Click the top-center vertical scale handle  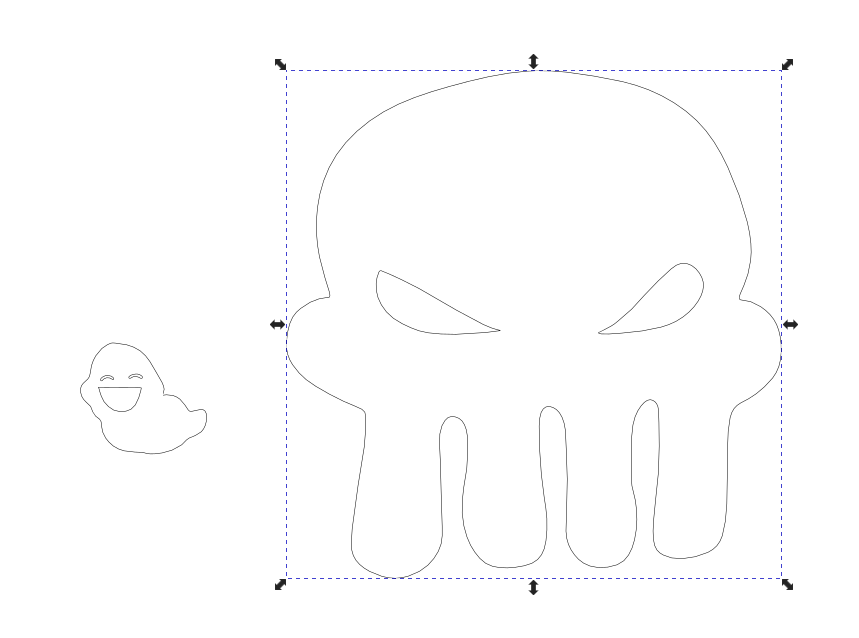(x=533, y=62)
